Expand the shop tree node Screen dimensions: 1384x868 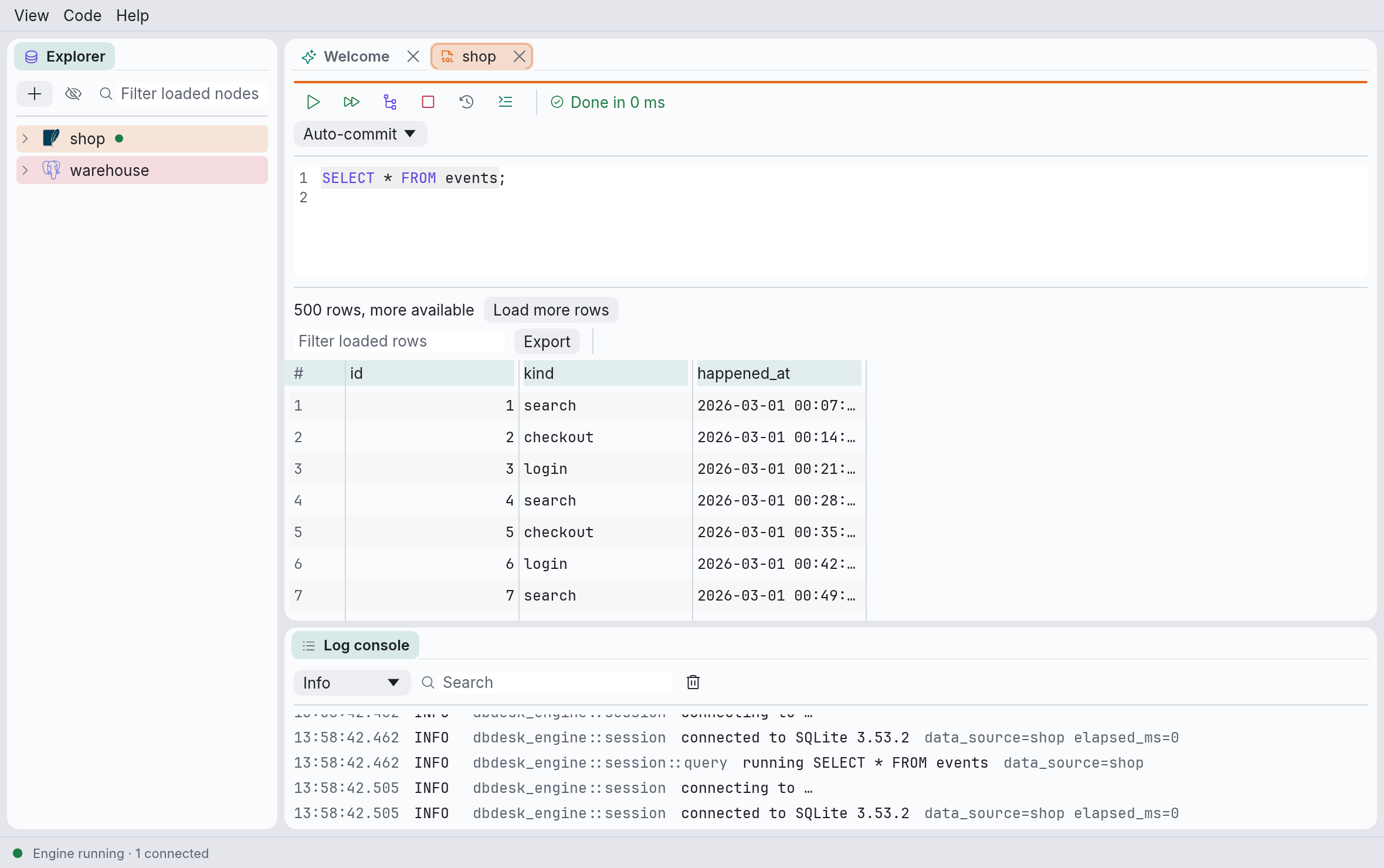pos(25,138)
